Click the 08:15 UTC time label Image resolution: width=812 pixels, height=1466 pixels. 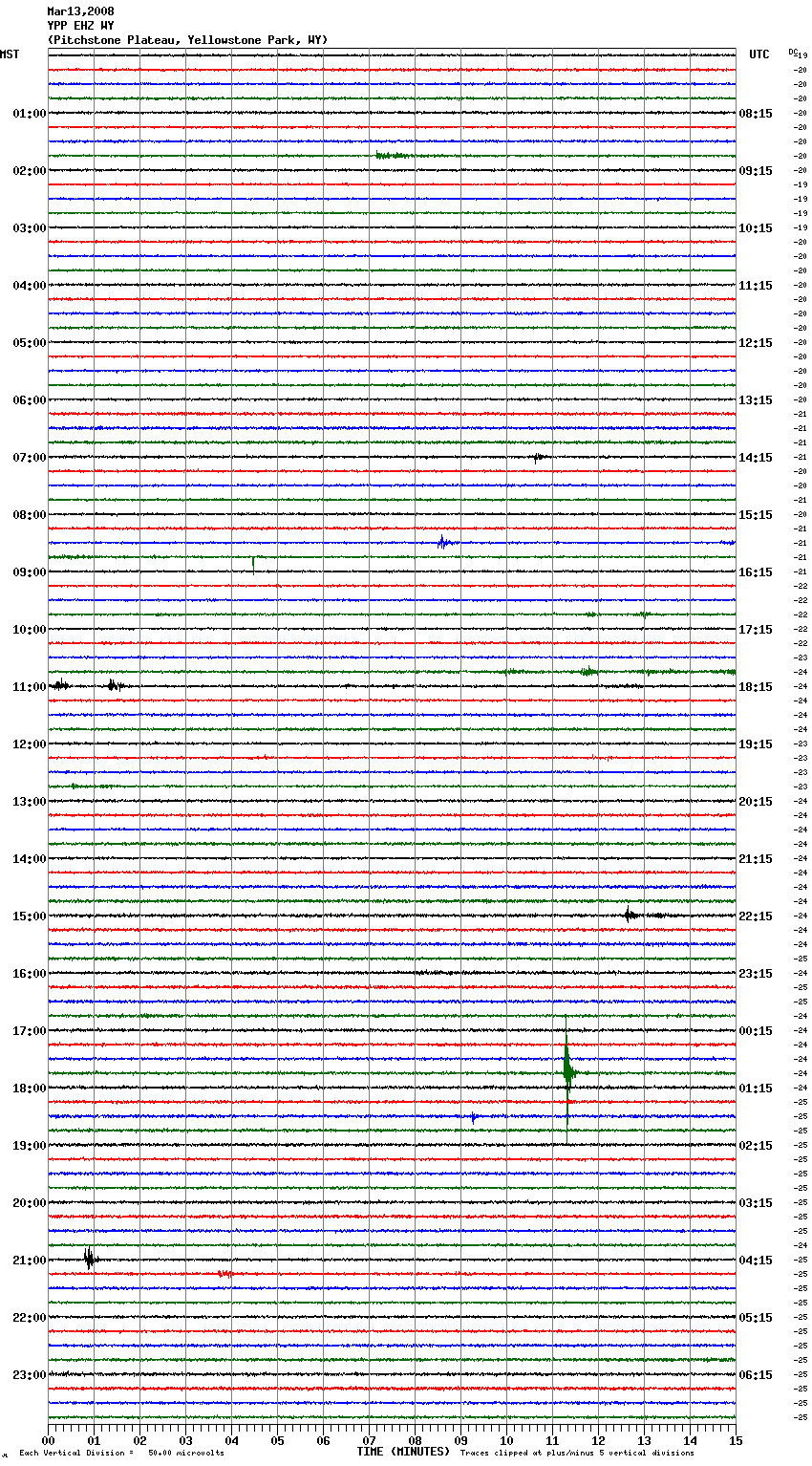tap(756, 114)
